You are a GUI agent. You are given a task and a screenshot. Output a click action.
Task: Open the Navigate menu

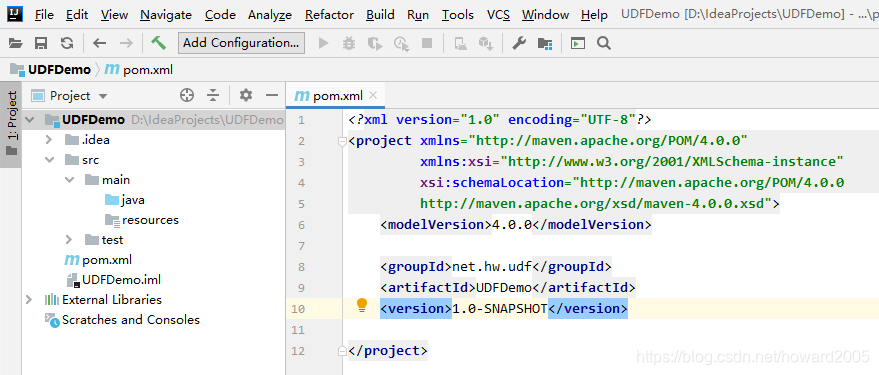click(166, 15)
